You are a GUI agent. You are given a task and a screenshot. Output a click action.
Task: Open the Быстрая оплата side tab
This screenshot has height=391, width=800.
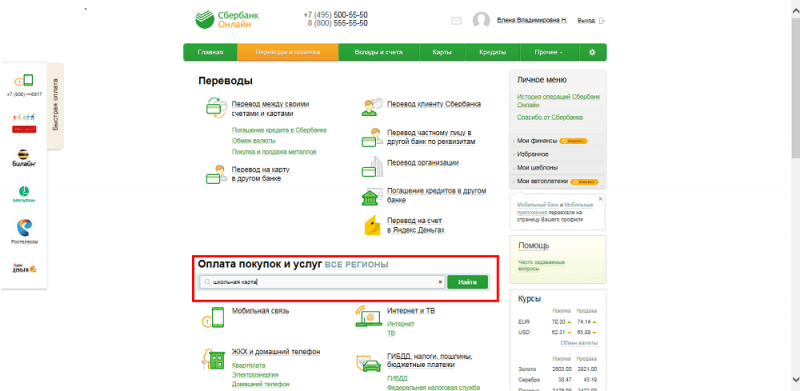[55, 105]
